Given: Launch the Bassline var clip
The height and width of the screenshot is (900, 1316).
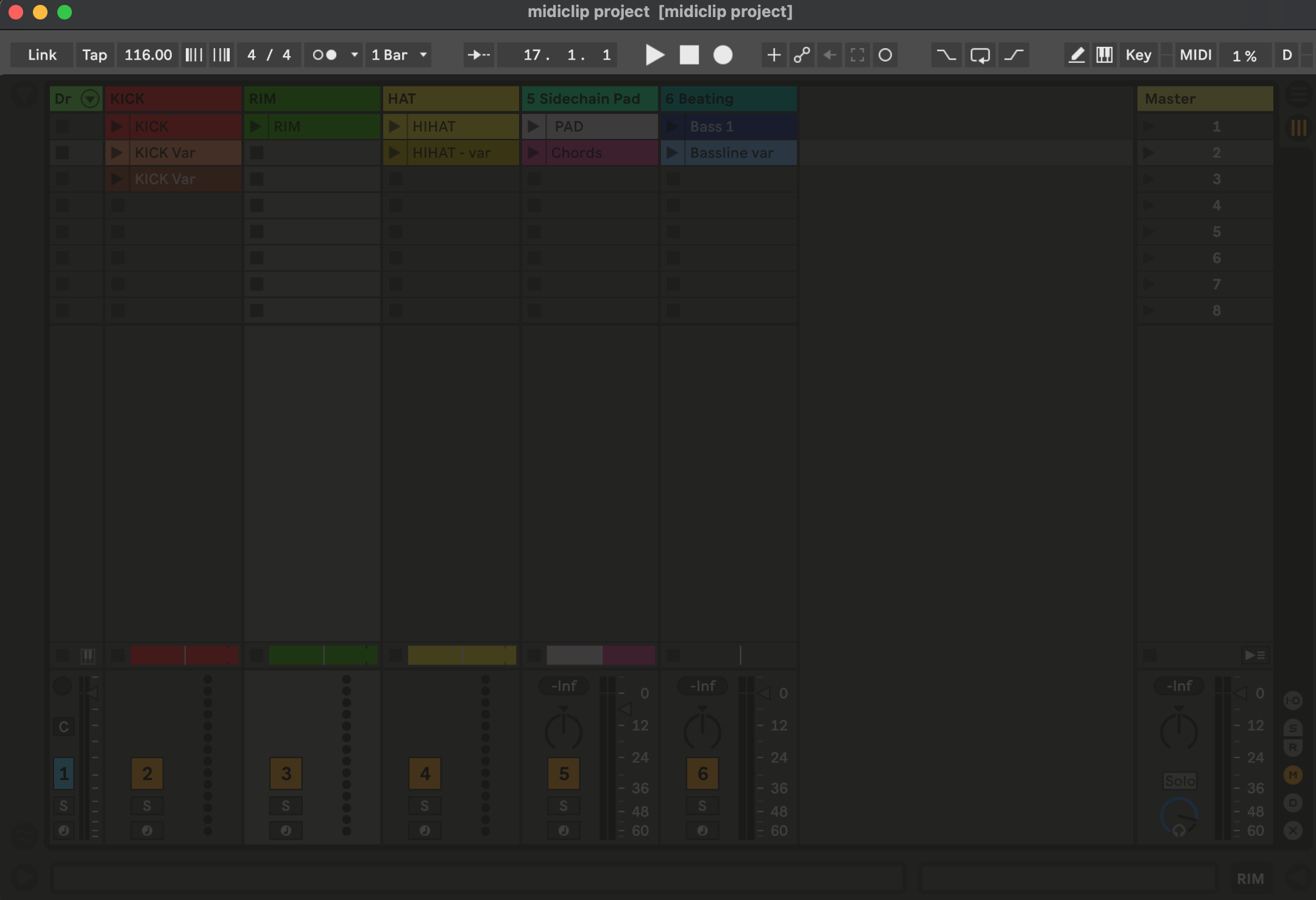Looking at the screenshot, I should [x=673, y=153].
